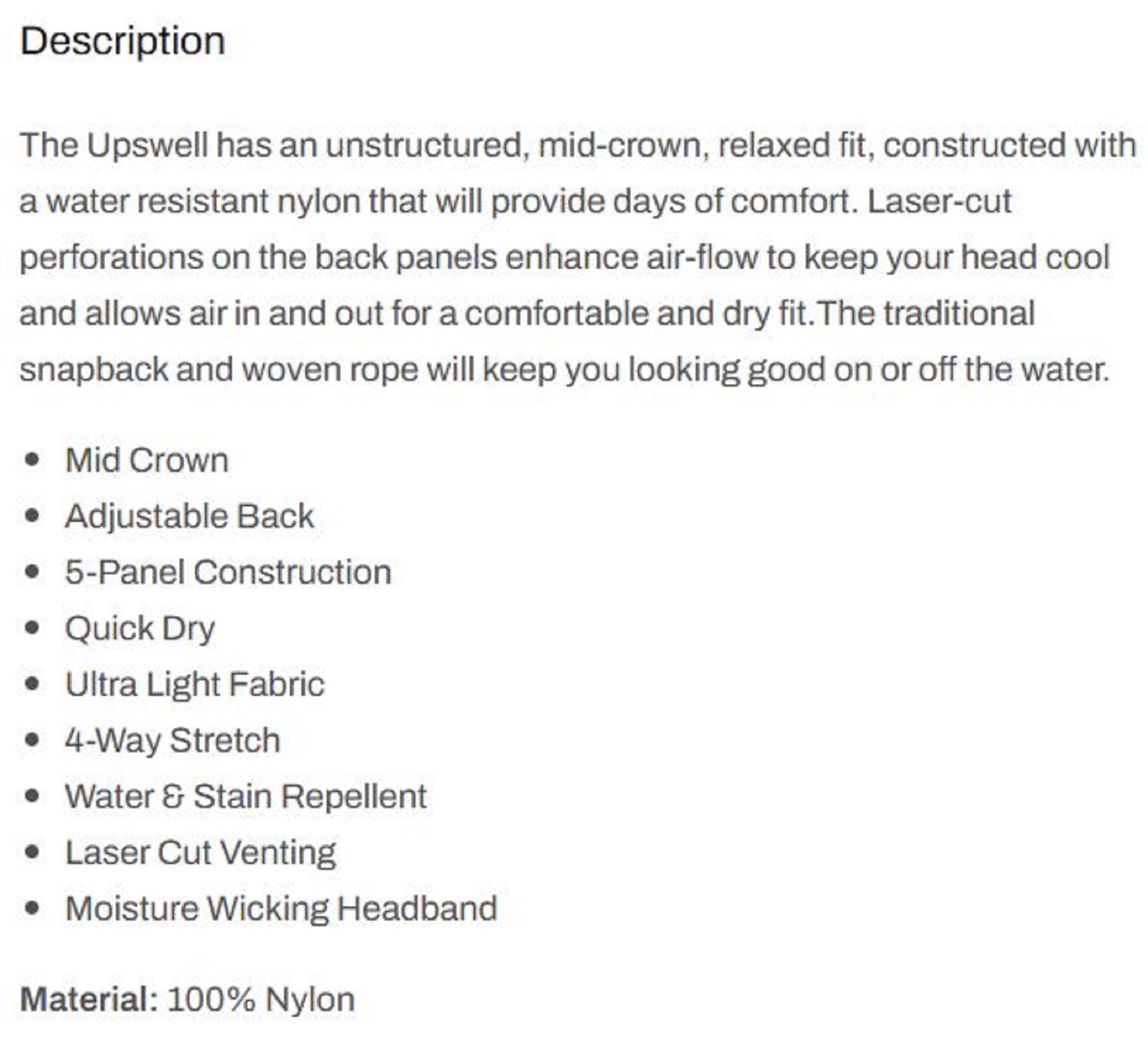Click the '100% Nylon' material value
1148x1038 pixels.
point(261,1000)
